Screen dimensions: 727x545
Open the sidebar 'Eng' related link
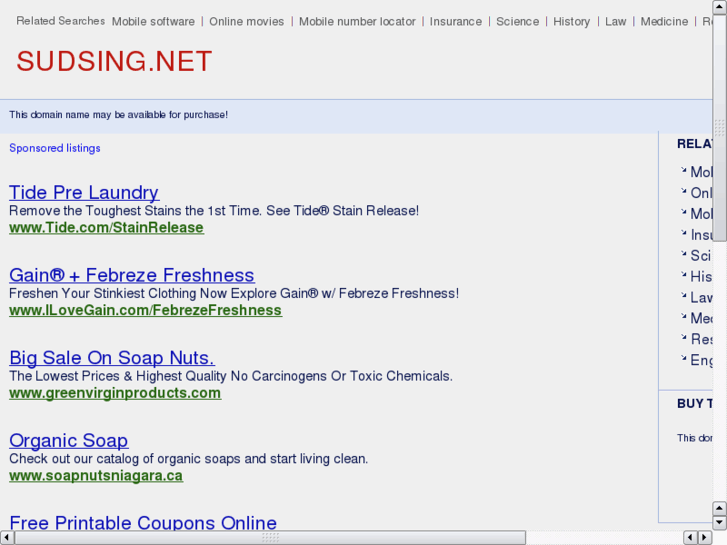(701, 360)
